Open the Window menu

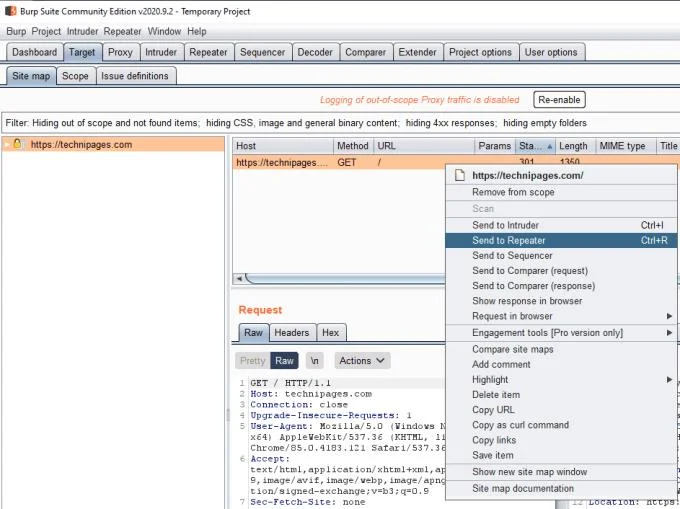pyautogui.click(x=164, y=31)
